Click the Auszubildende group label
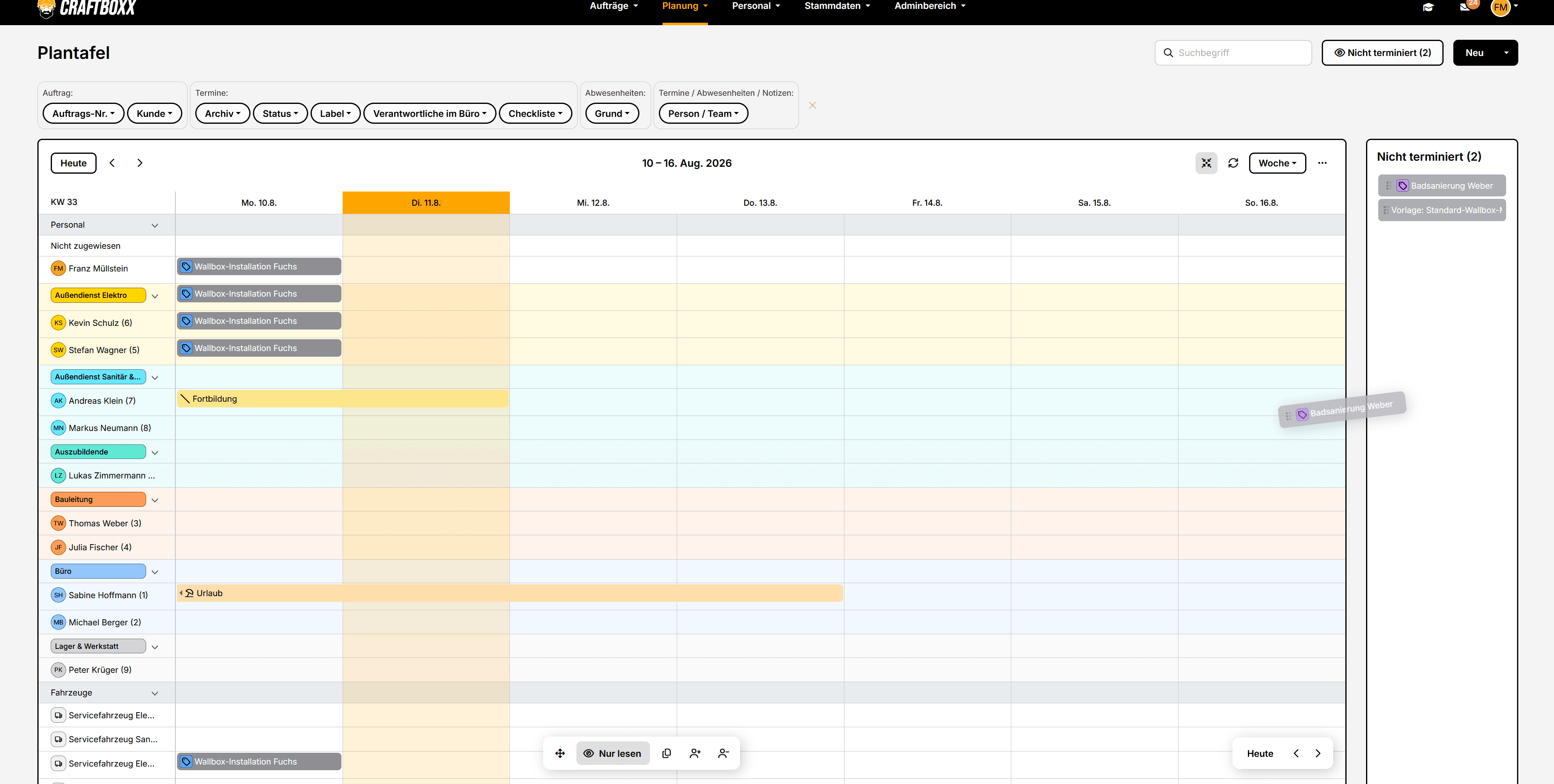 98,452
